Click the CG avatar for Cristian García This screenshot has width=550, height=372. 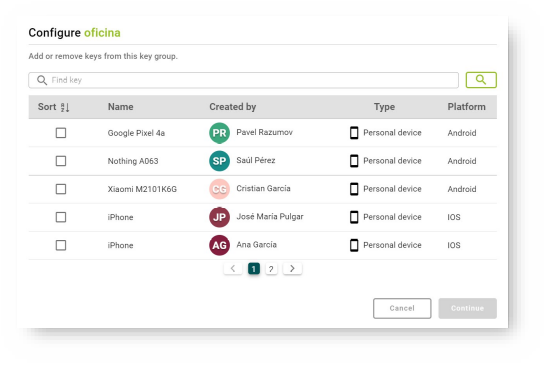pyautogui.click(x=220, y=189)
